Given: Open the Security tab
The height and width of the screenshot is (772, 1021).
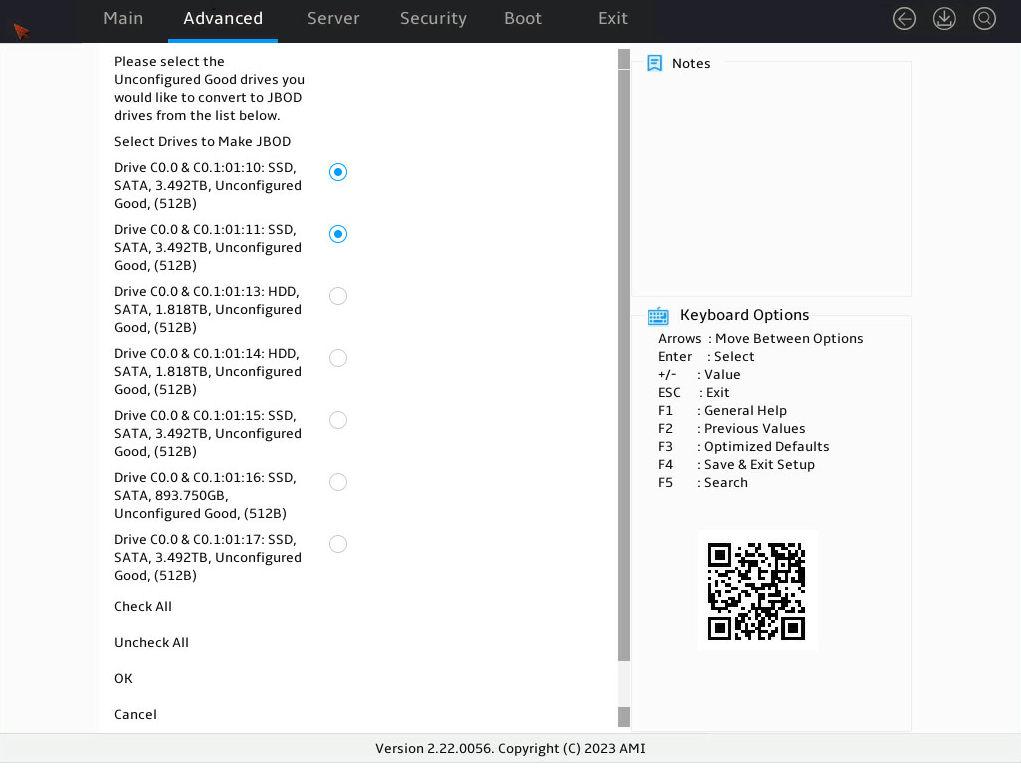Looking at the screenshot, I should coord(433,18).
